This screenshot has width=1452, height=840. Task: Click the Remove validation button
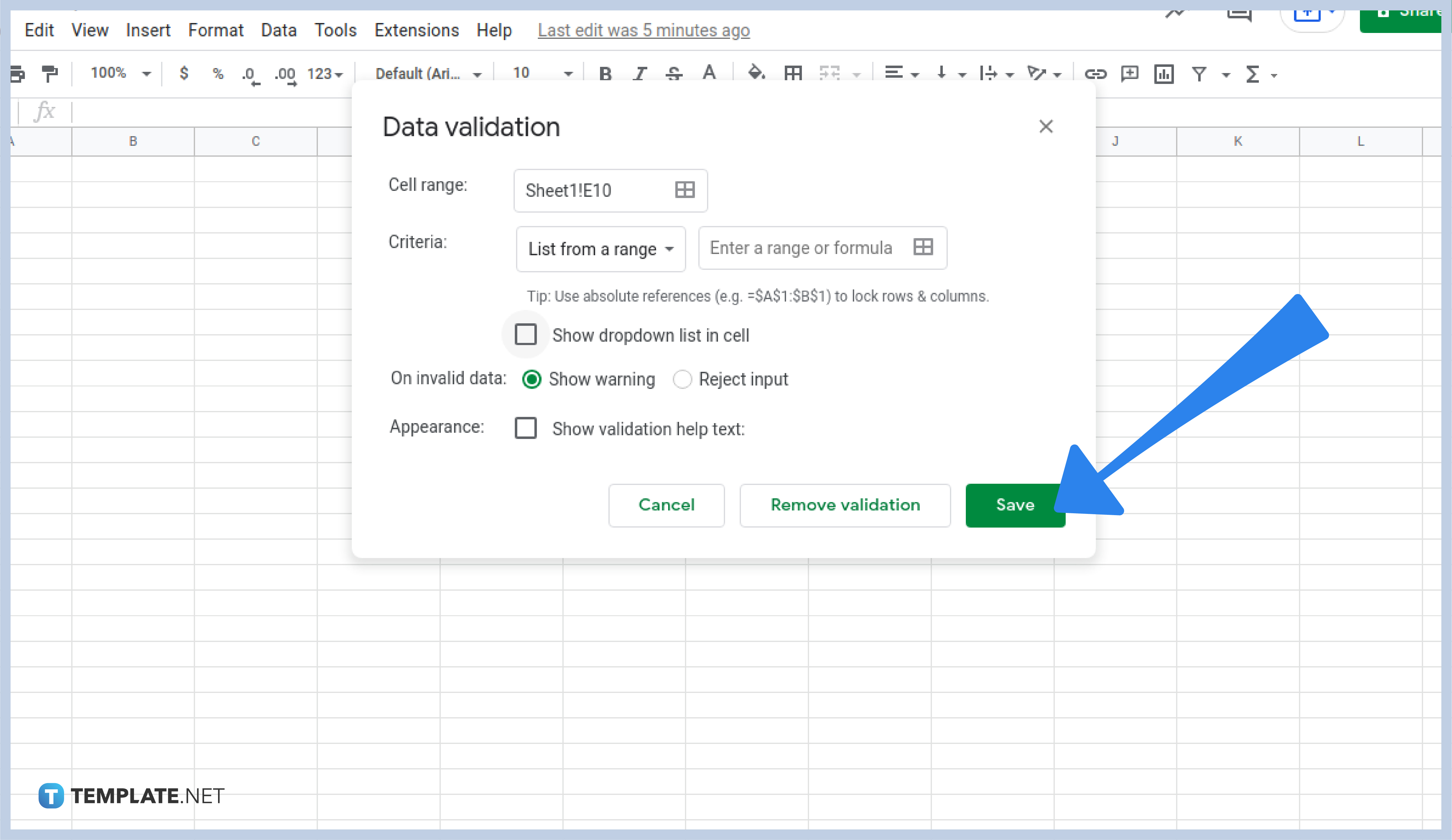(845, 505)
